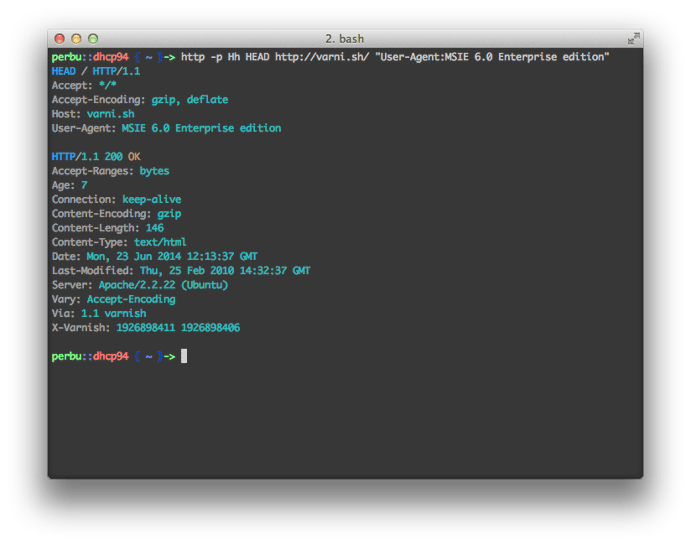Click the fullscreen arrows icon in title bar
Image resolution: width=691 pixels, height=545 pixels.
[633, 38]
